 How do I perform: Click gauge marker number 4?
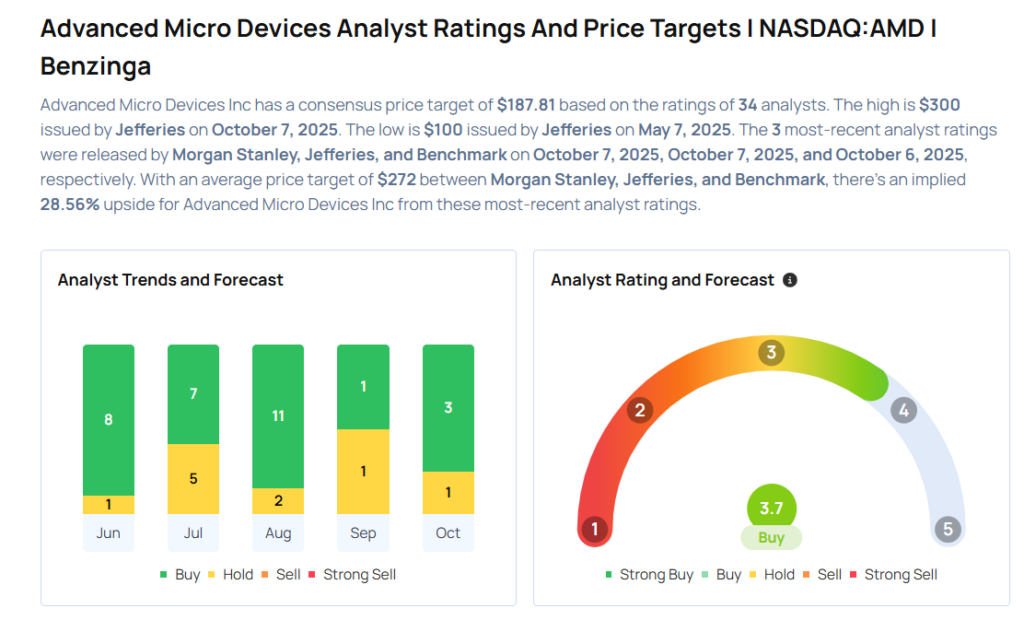point(903,410)
